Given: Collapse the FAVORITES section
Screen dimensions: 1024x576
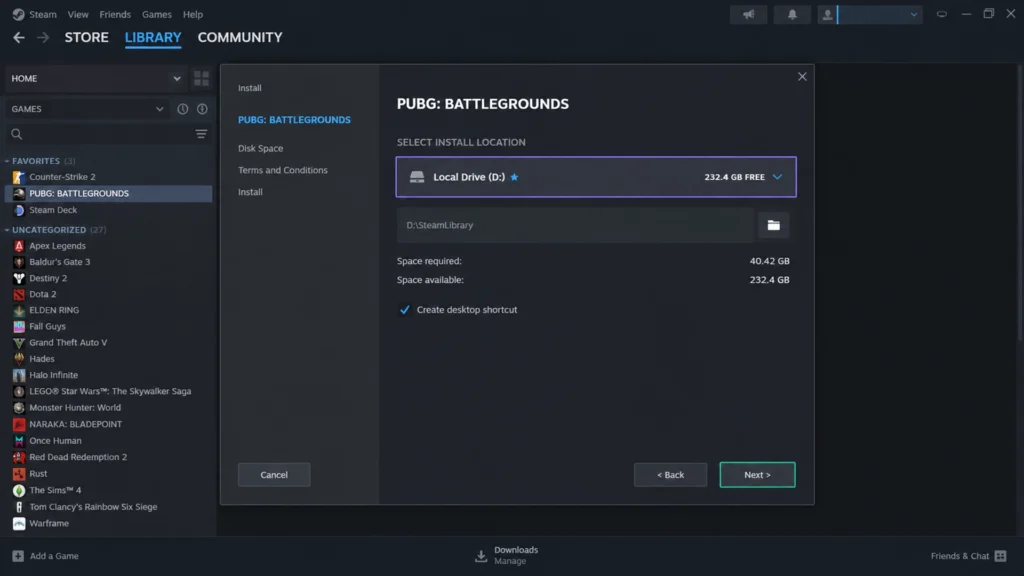Looking at the screenshot, I should coord(7,161).
